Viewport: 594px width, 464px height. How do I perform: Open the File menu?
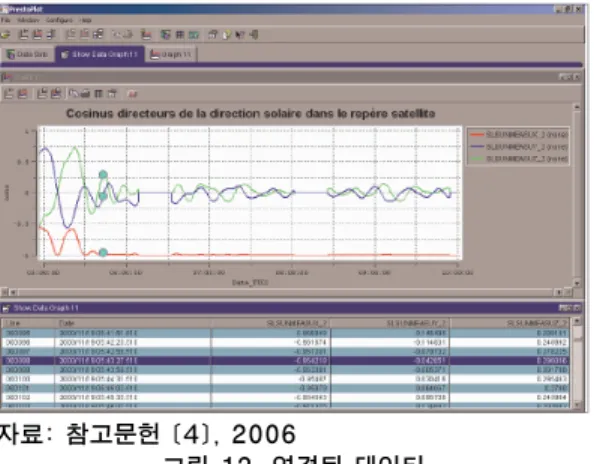(5, 20)
